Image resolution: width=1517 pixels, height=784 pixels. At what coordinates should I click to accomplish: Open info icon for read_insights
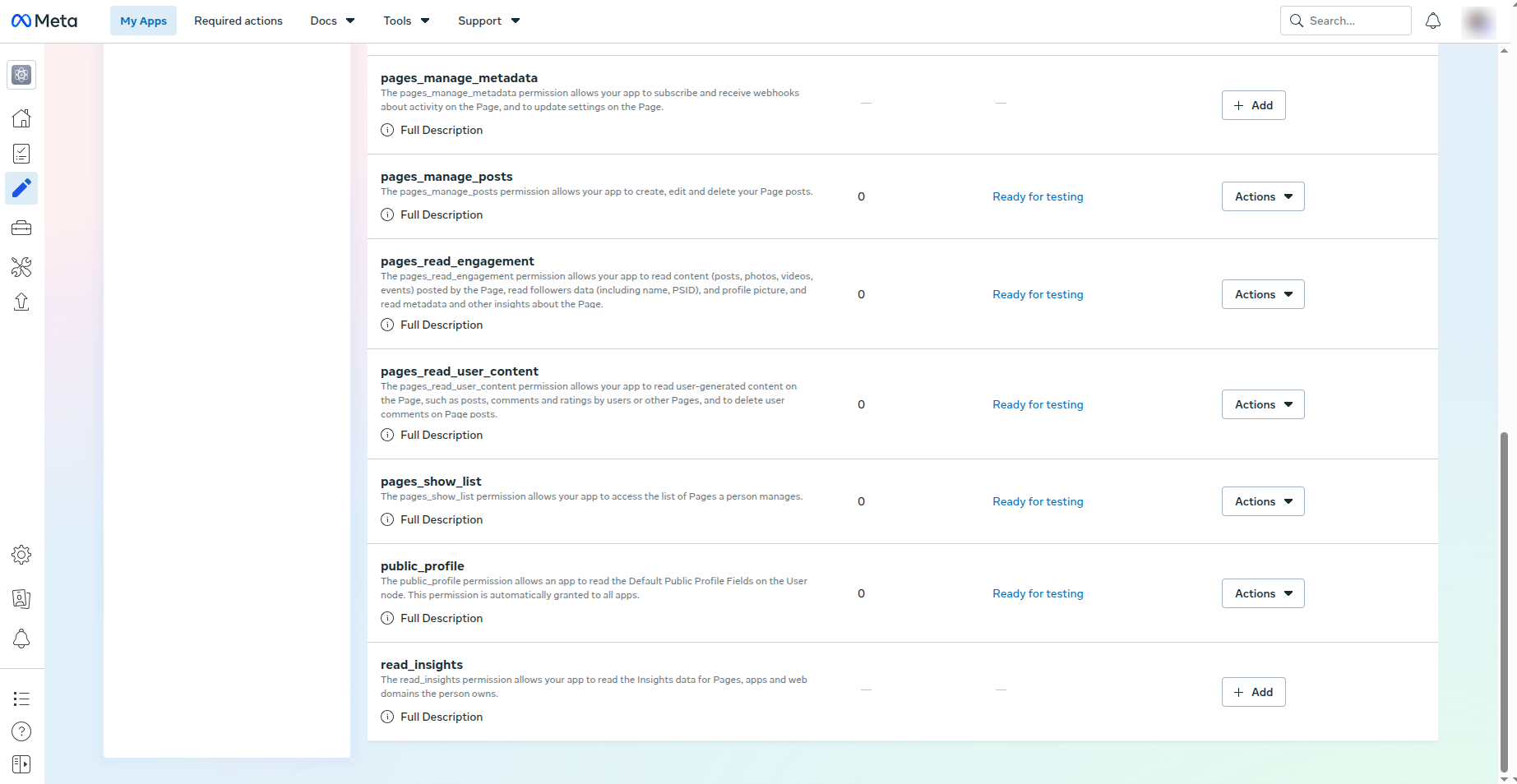[387, 717]
